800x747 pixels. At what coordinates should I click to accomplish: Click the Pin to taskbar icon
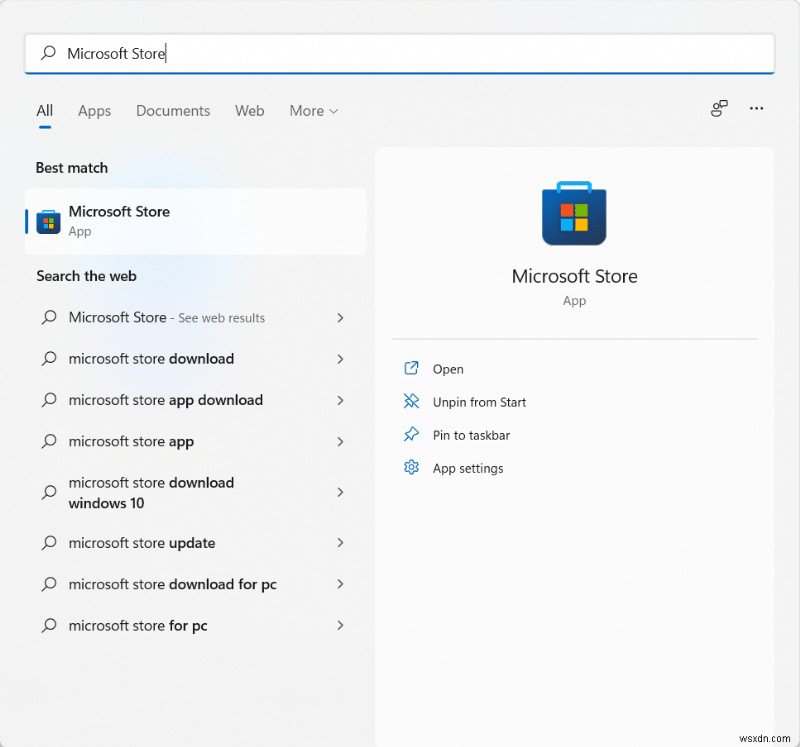coord(411,435)
